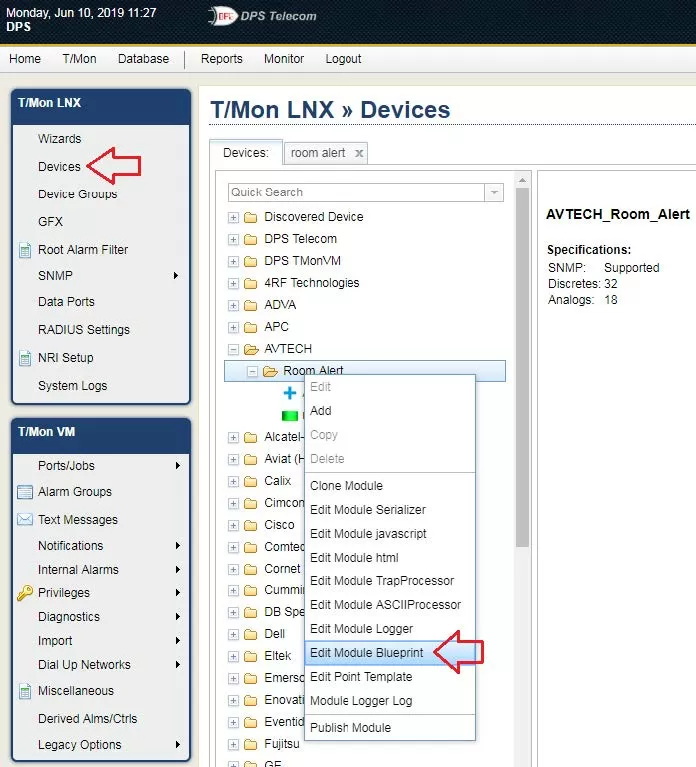
Task: Open the T/Mon navigation menu
Action: coord(79,59)
